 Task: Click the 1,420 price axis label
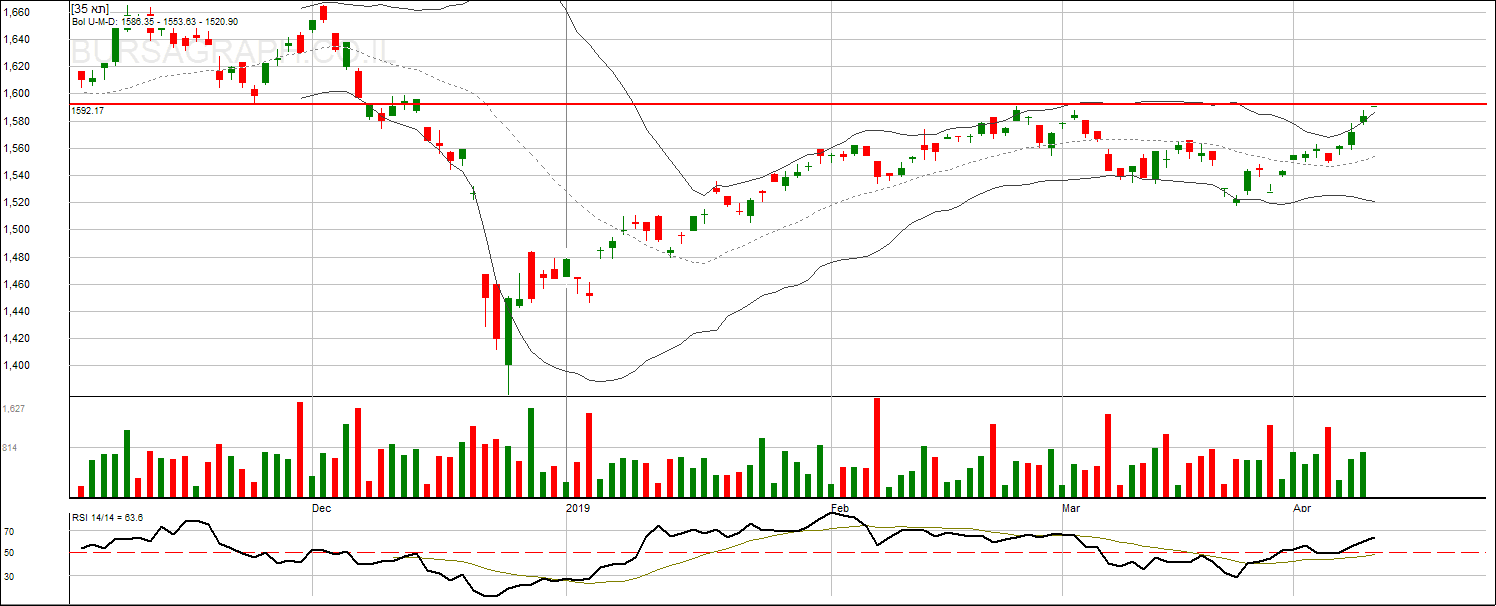[16, 338]
